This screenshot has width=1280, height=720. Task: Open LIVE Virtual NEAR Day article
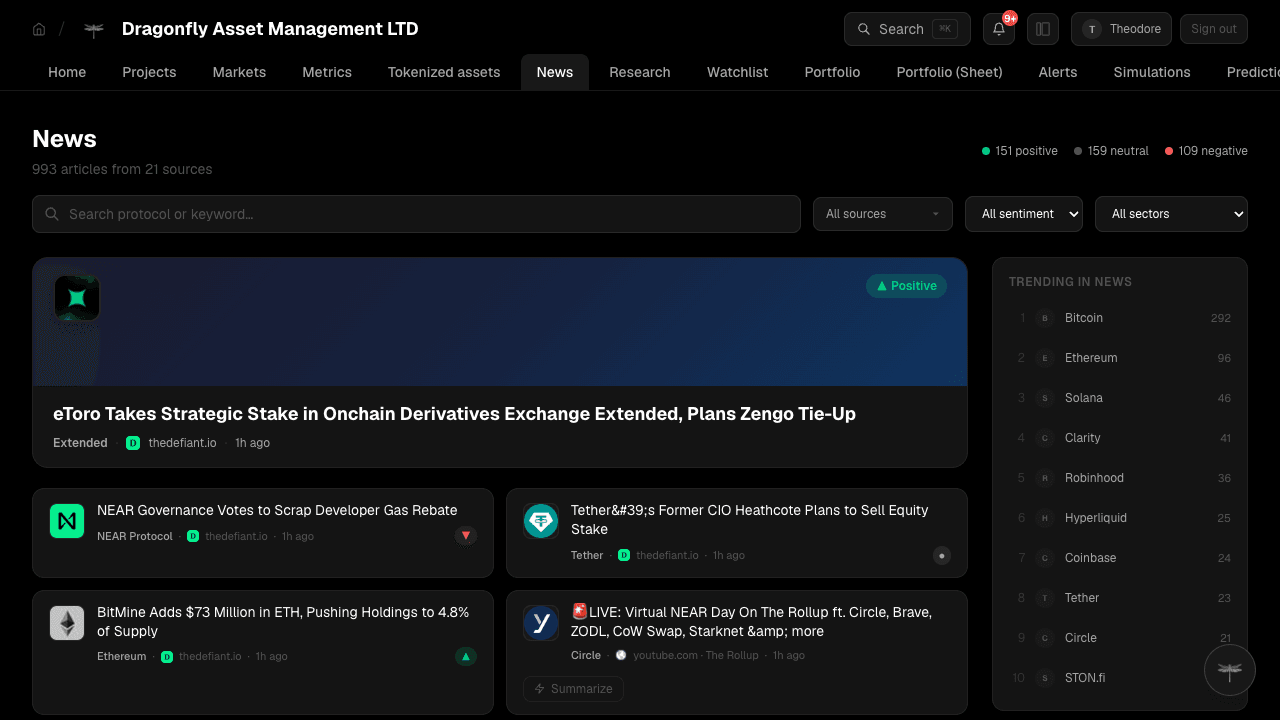click(751, 622)
